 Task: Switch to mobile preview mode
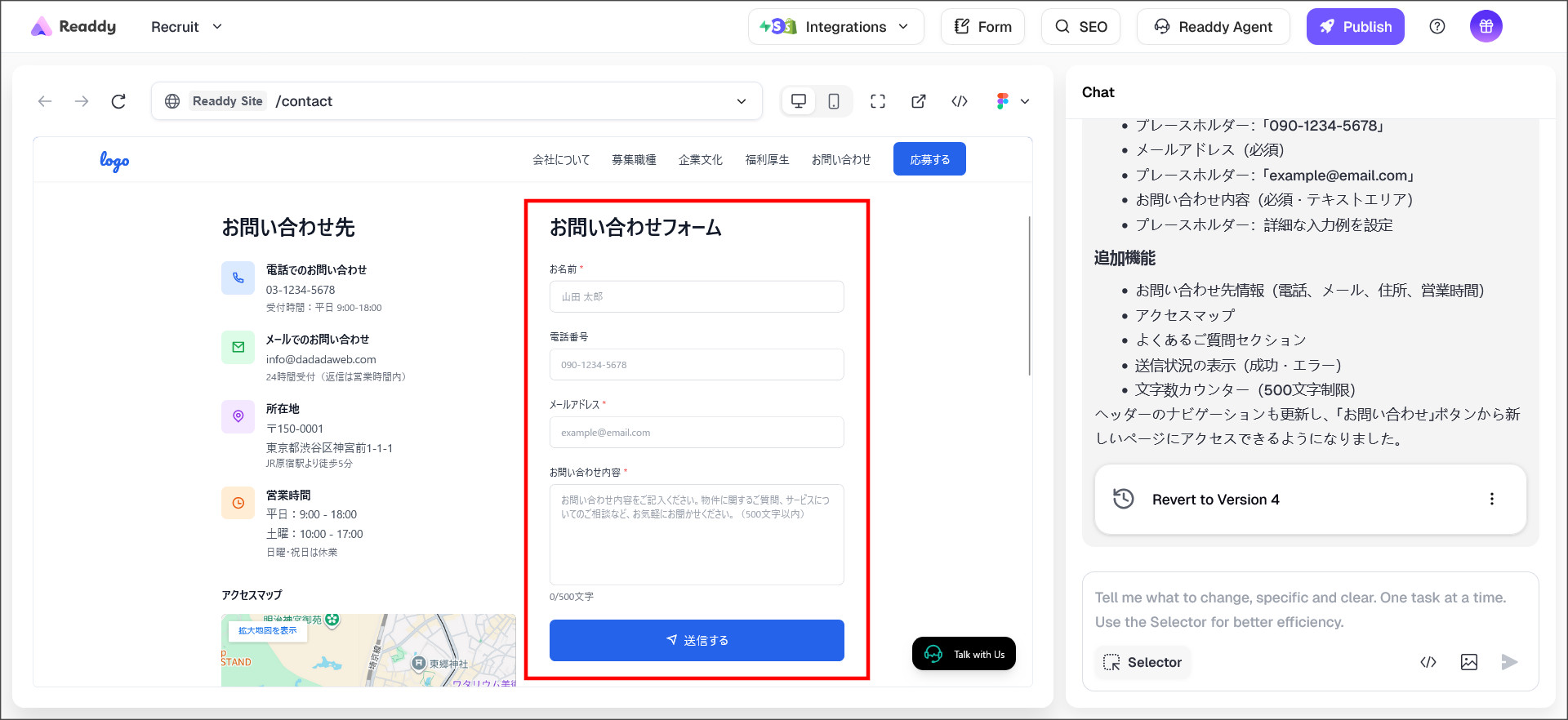(833, 101)
